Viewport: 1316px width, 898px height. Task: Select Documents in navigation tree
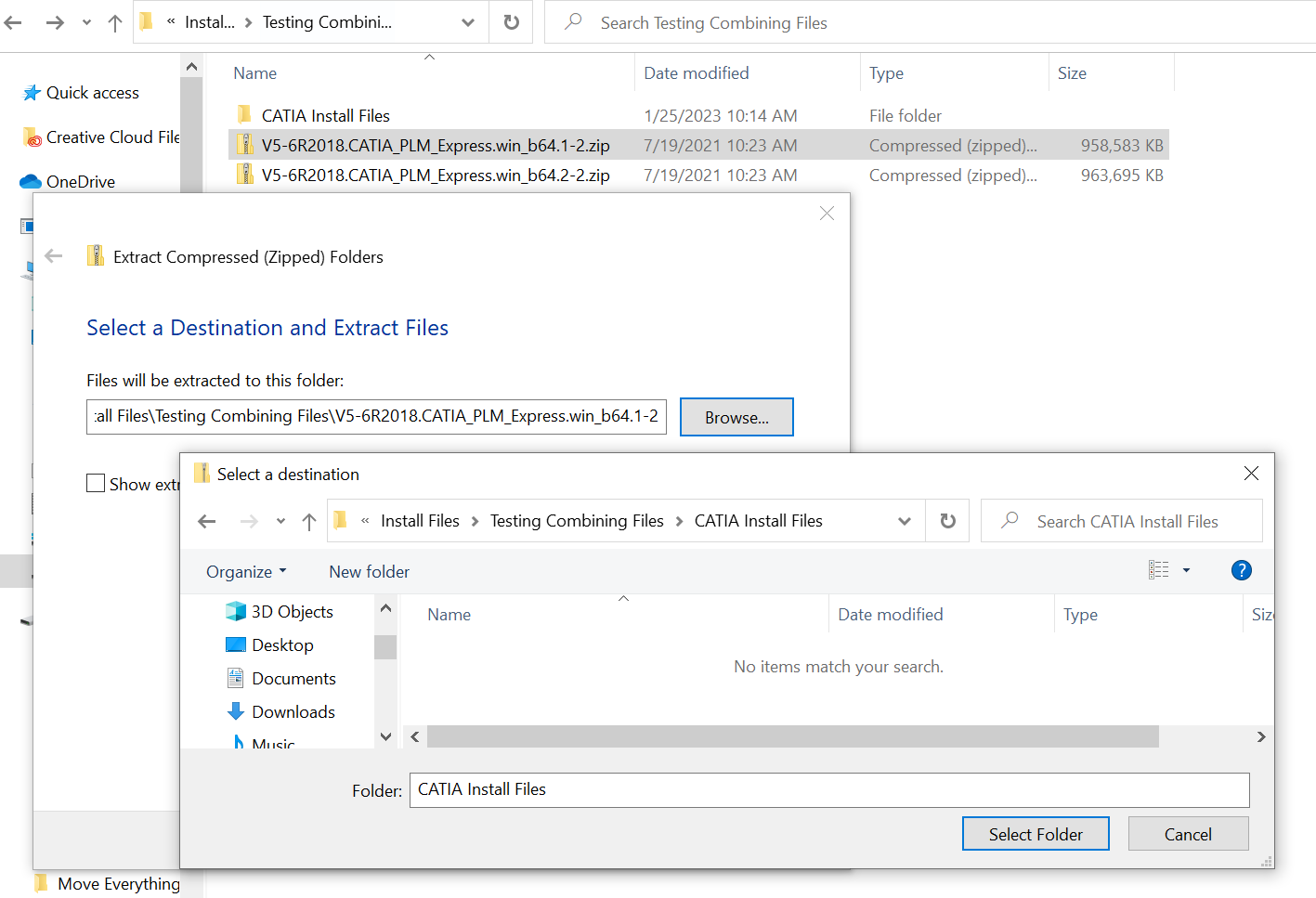coord(293,679)
